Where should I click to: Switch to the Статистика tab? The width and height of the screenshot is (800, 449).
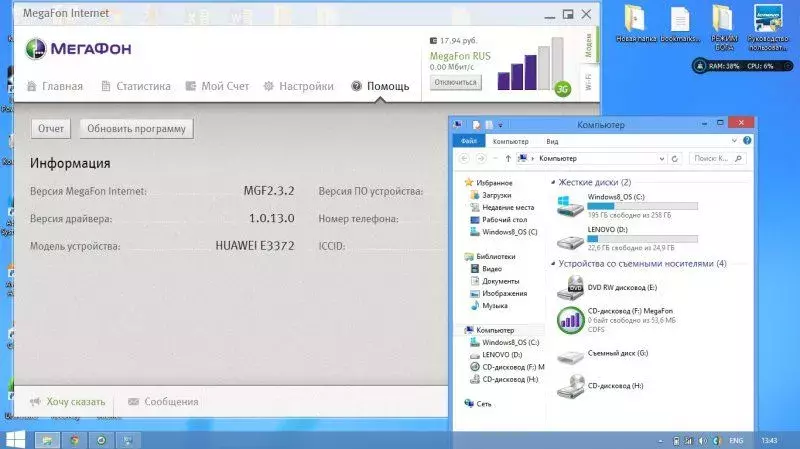pyautogui.click(x=136, y=86)
